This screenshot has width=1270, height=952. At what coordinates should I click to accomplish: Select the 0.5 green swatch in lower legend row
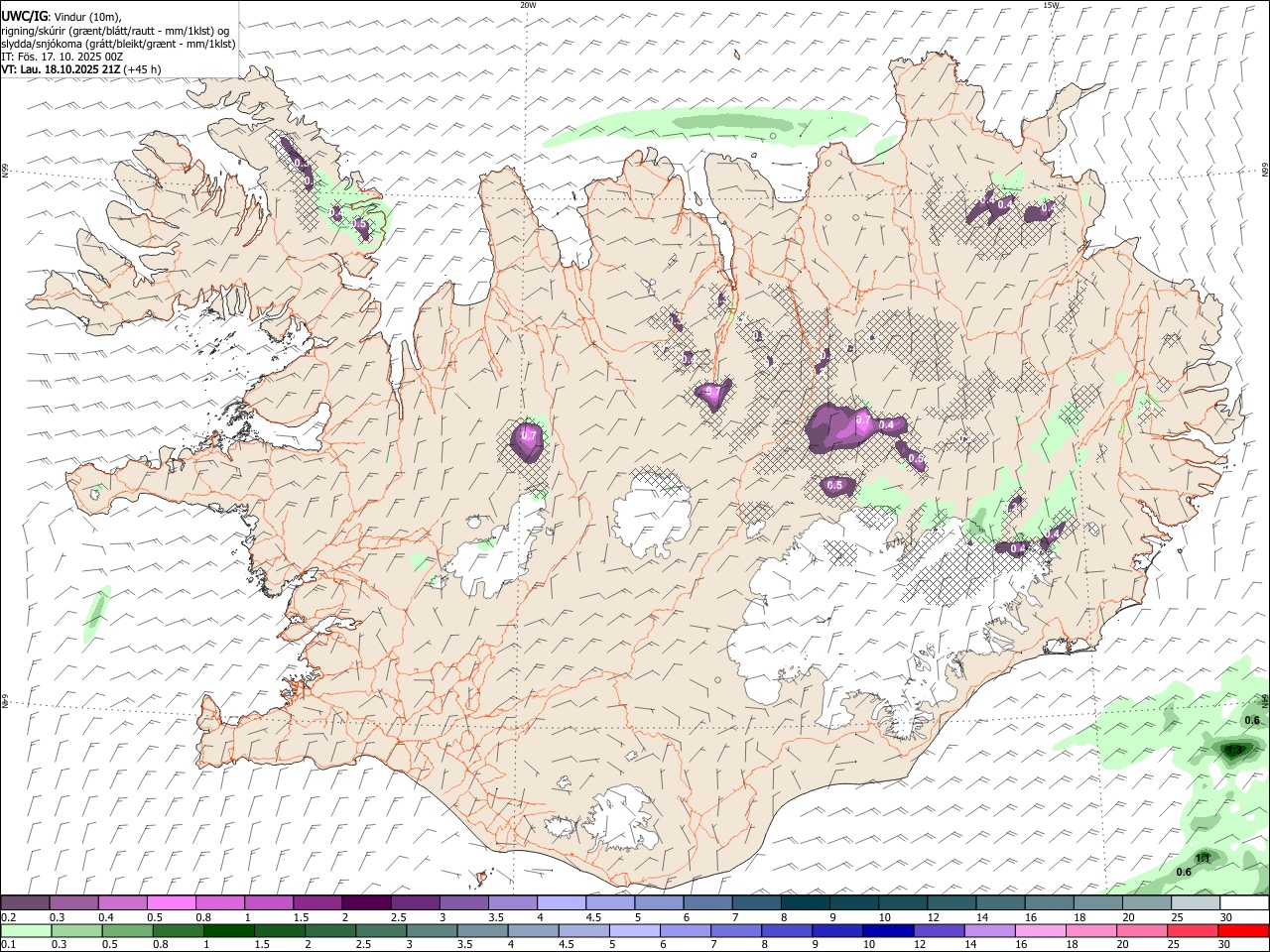pos(127,930)
